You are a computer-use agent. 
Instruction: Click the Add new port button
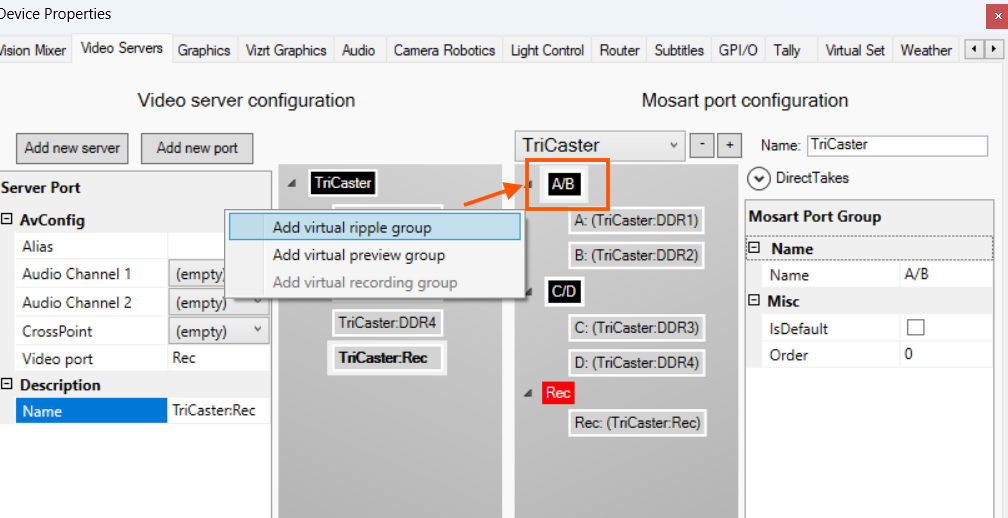click(x=197, y=148)
